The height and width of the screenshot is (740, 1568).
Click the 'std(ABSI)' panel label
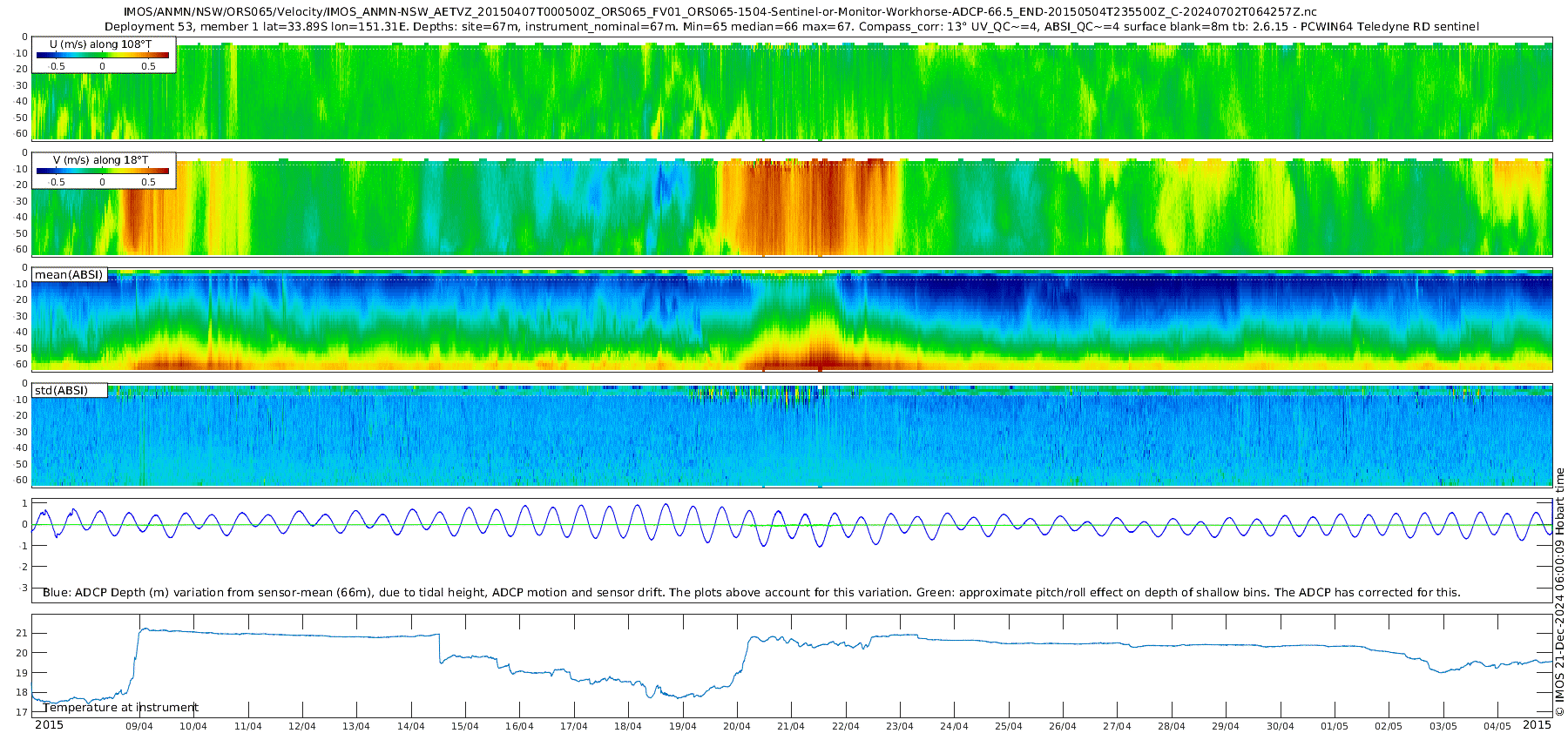pos(61,391)
